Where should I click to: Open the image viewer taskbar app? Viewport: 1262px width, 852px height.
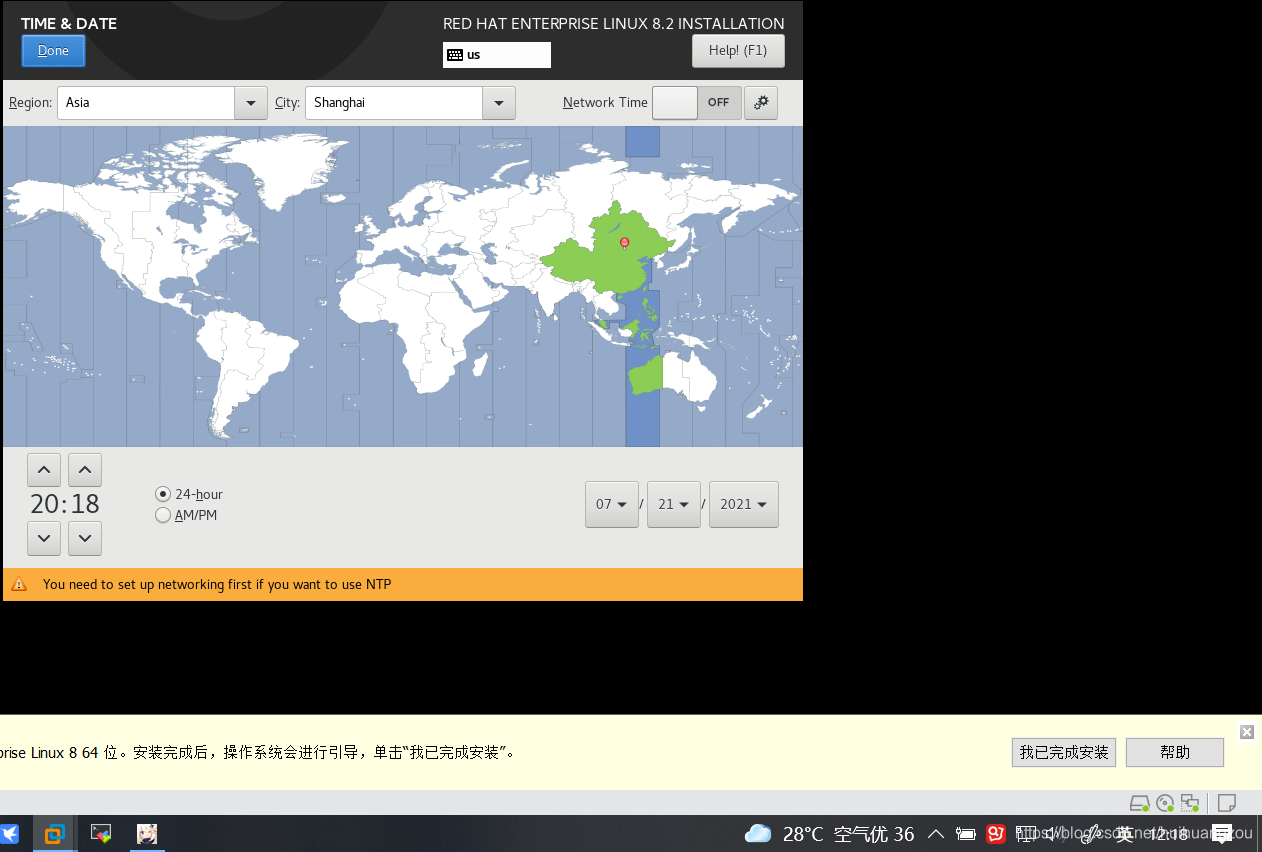(x=101, y=833)
